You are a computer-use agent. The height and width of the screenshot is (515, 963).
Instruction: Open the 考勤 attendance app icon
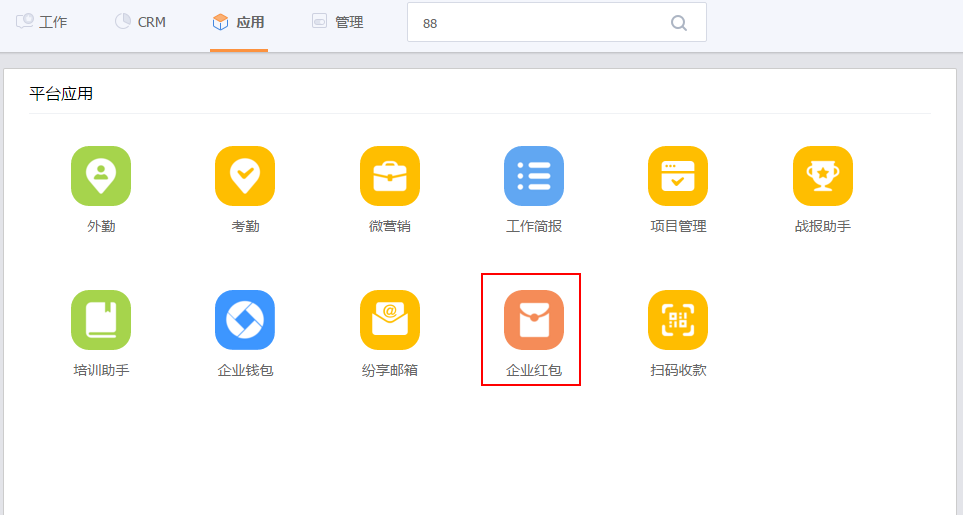click(x=245, y=176)
